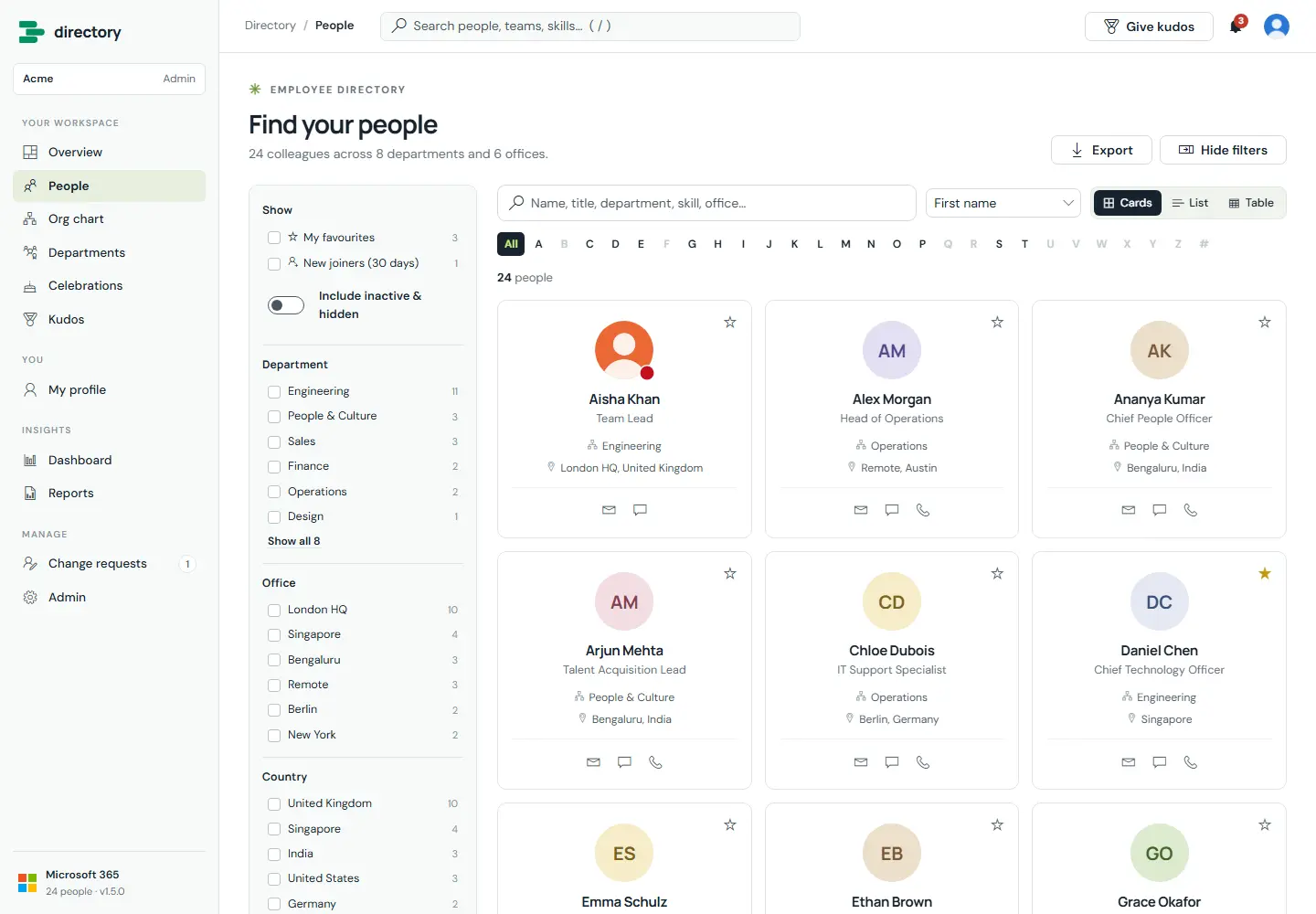Image resolution: width=1316 pixels, height=914 pixels.
Task: Open the Acme workspace switcher
Action: click(109, 79)
